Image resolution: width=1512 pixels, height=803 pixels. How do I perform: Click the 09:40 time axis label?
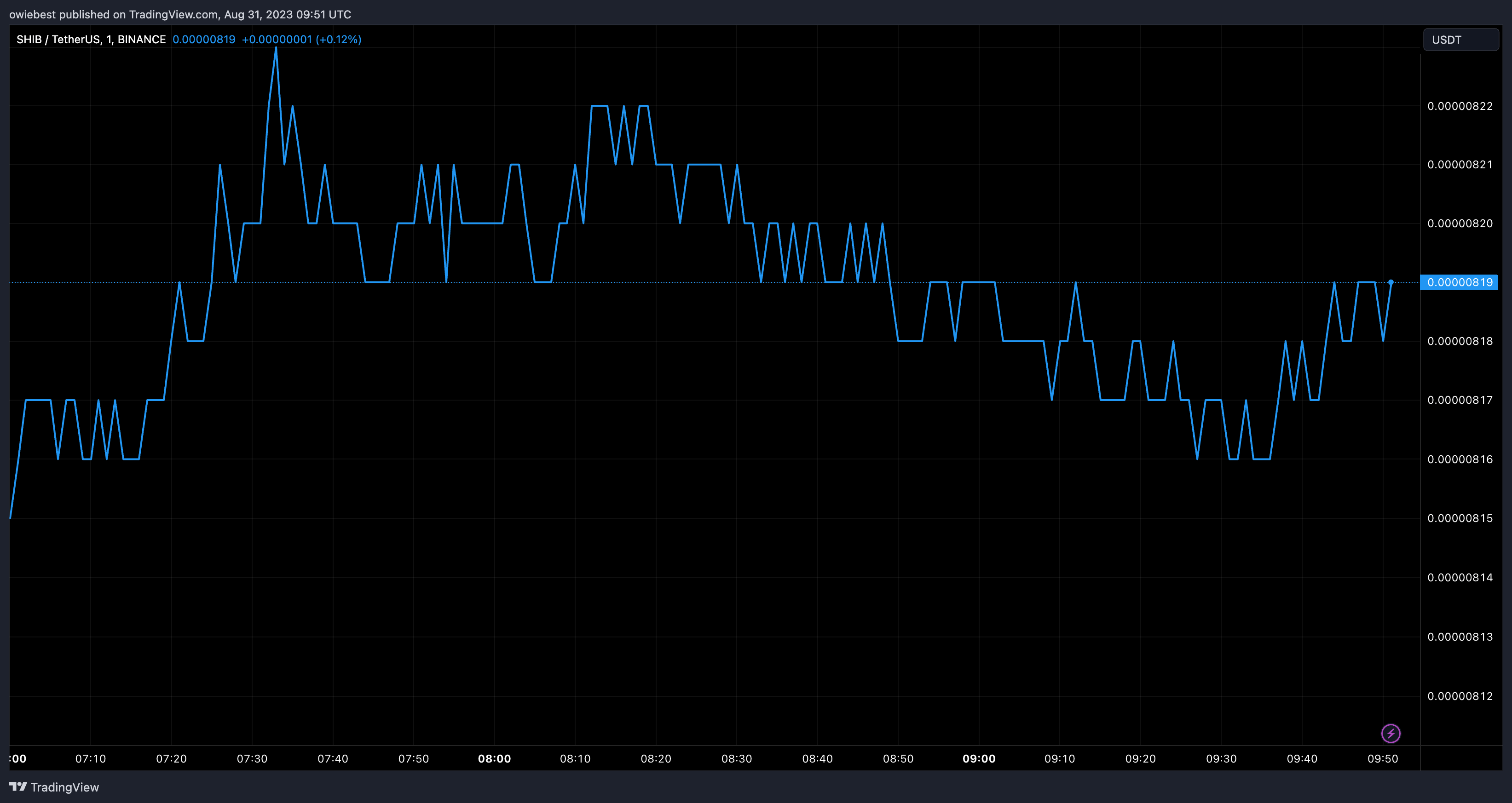click(1302, 758)
